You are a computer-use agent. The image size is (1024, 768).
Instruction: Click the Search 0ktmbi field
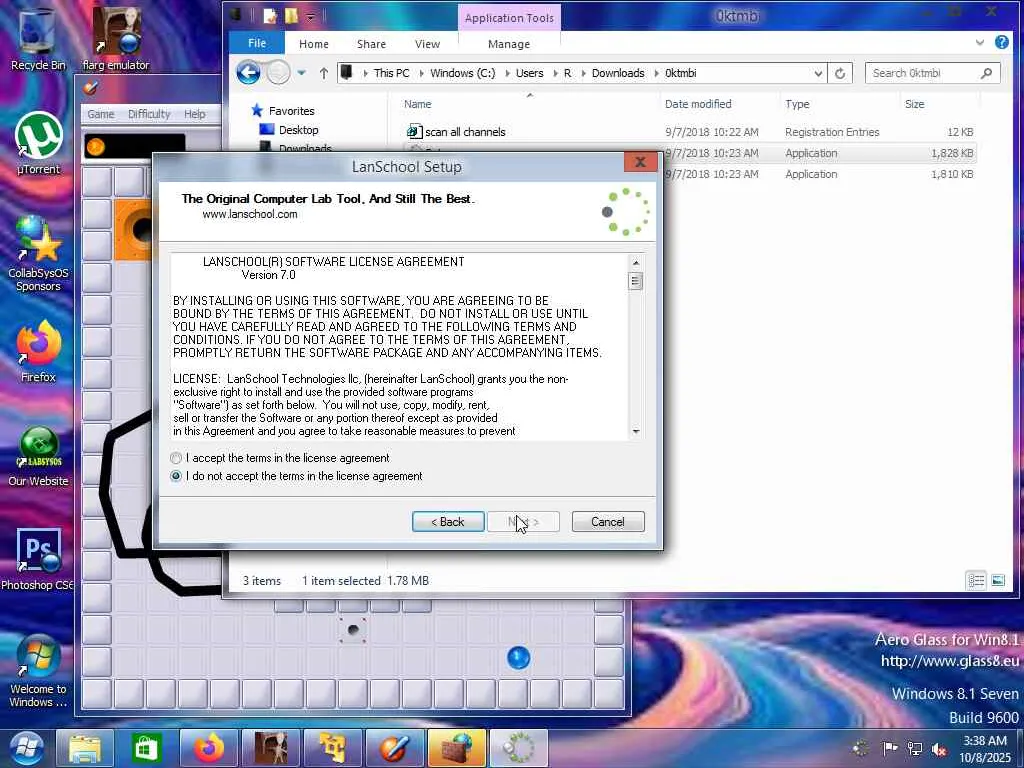[925, 73]
